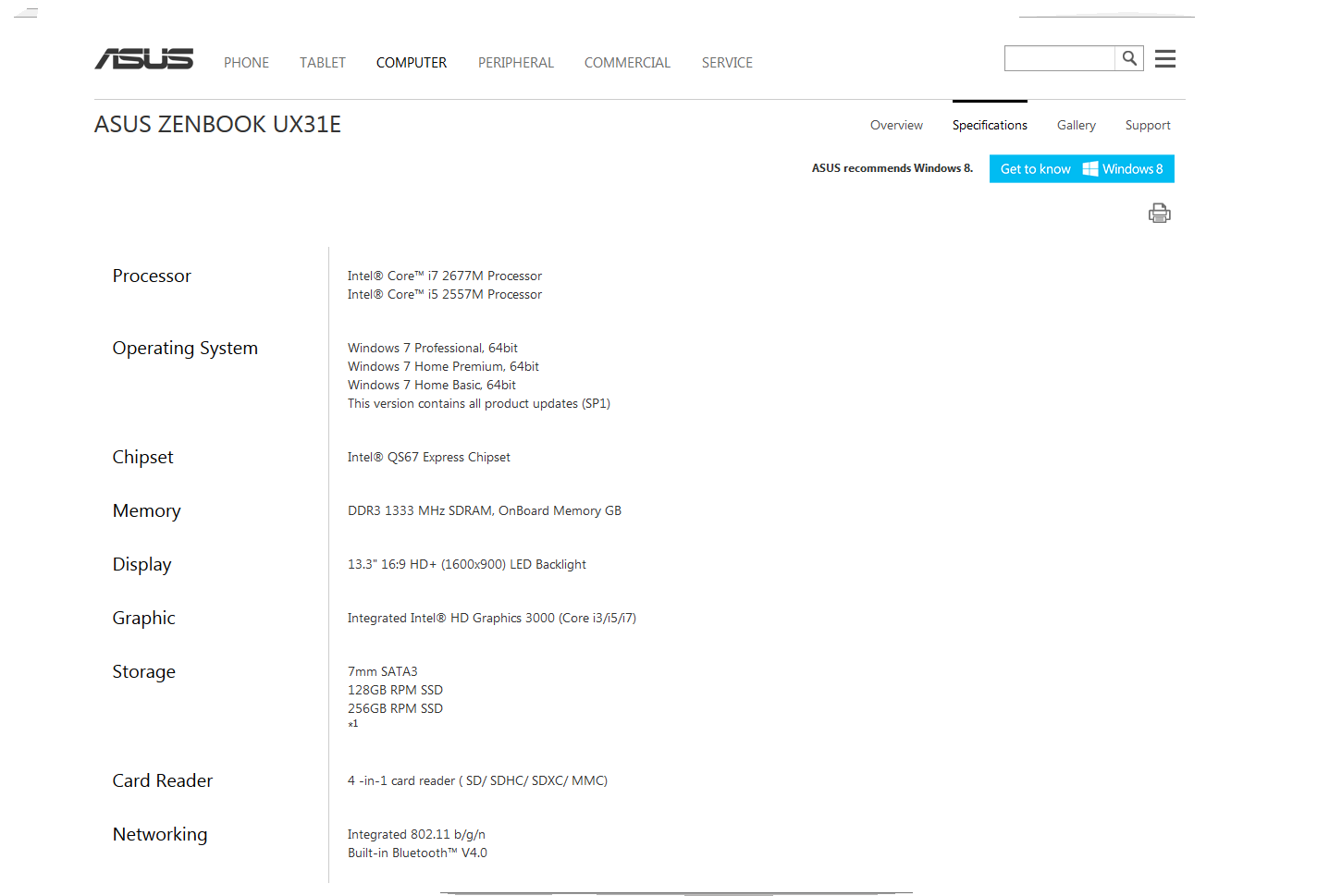
Task: Go to the Gallery tab
Action: (x=1077, y=125)
